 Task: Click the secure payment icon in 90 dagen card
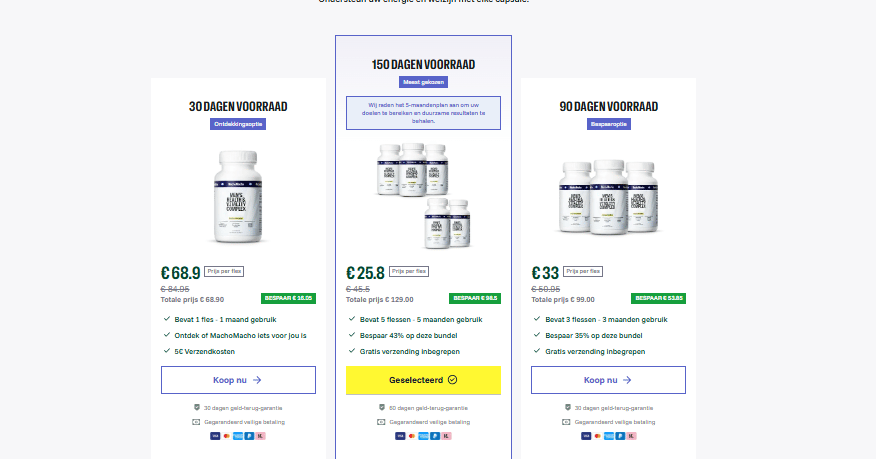coord(566,422)
